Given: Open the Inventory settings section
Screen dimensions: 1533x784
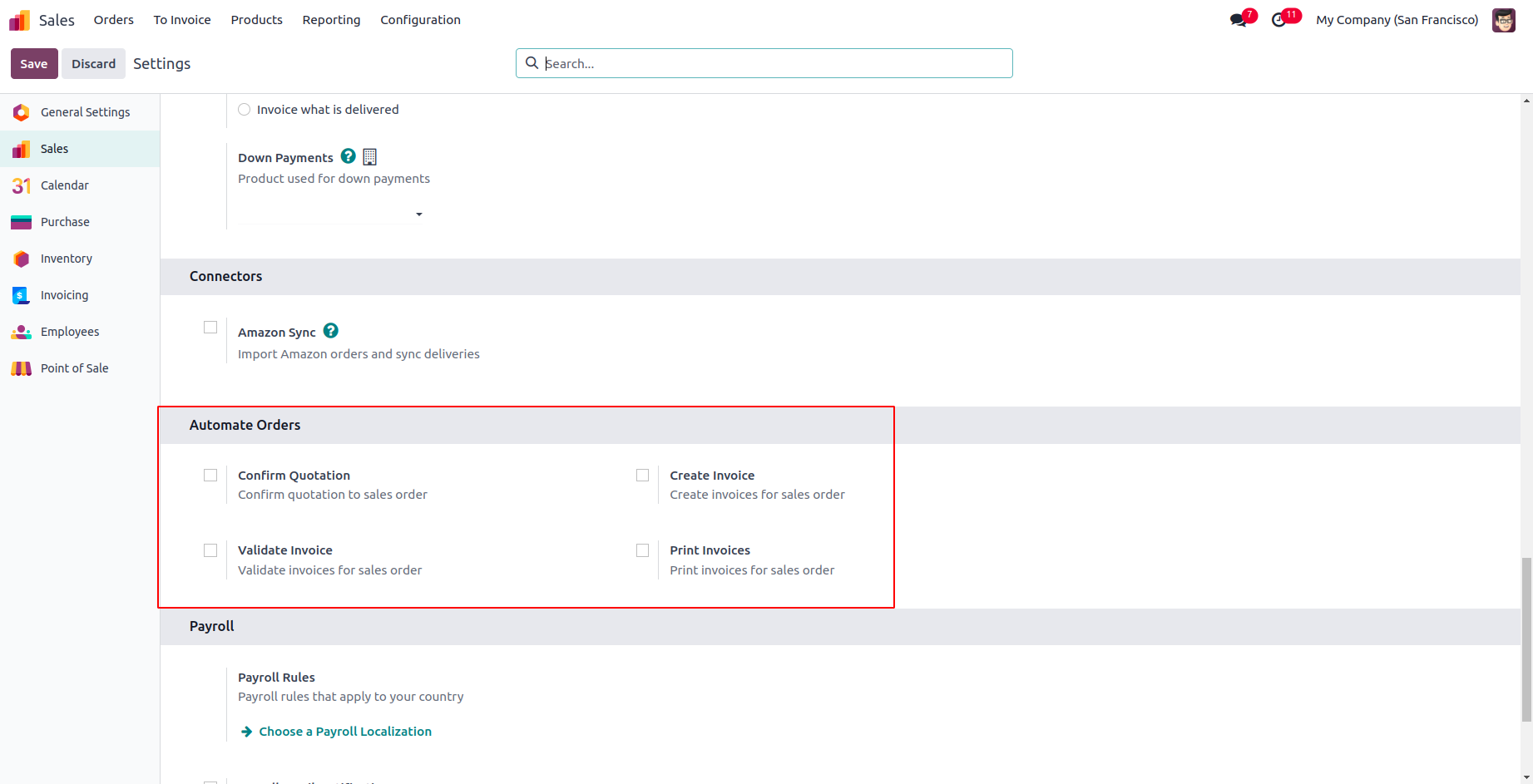Looking at the screenshot, I should click(66, 259).
